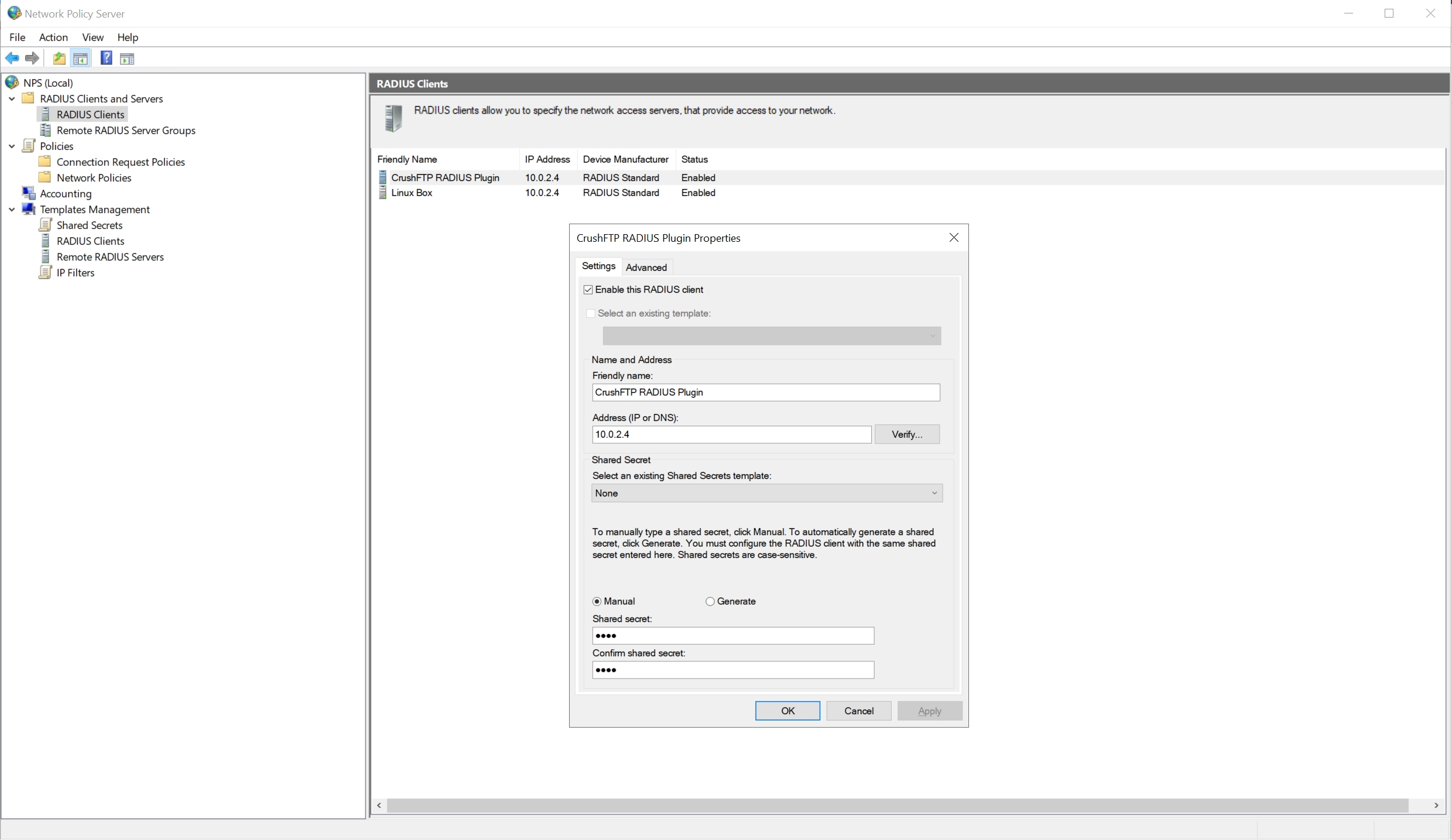Select the Templates Management node
Screen dimensions: 1452x840
pyautogui.click(x=95, y=209)
